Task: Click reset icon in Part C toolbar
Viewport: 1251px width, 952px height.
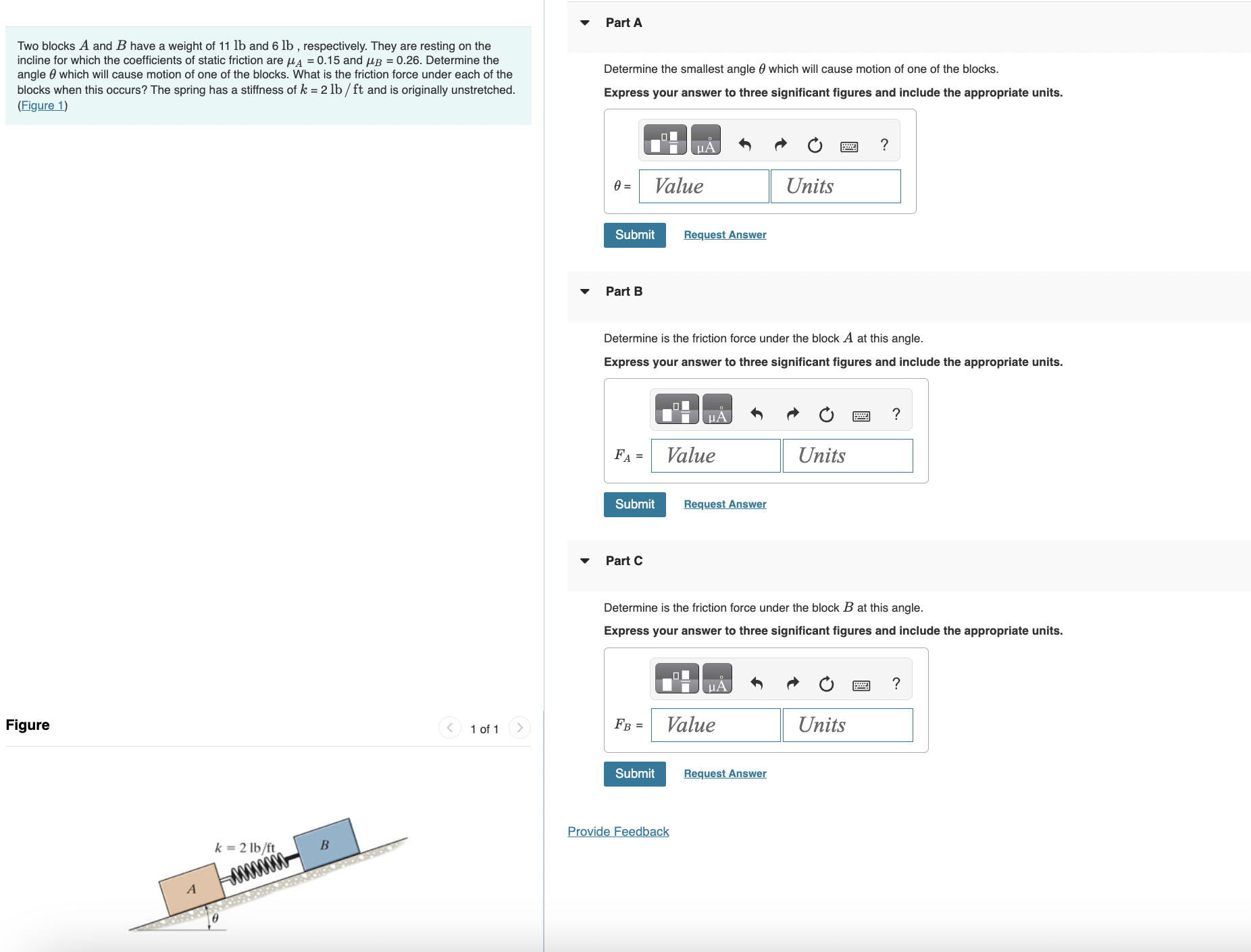Action: pyautogui.click(x=827, y=684)
